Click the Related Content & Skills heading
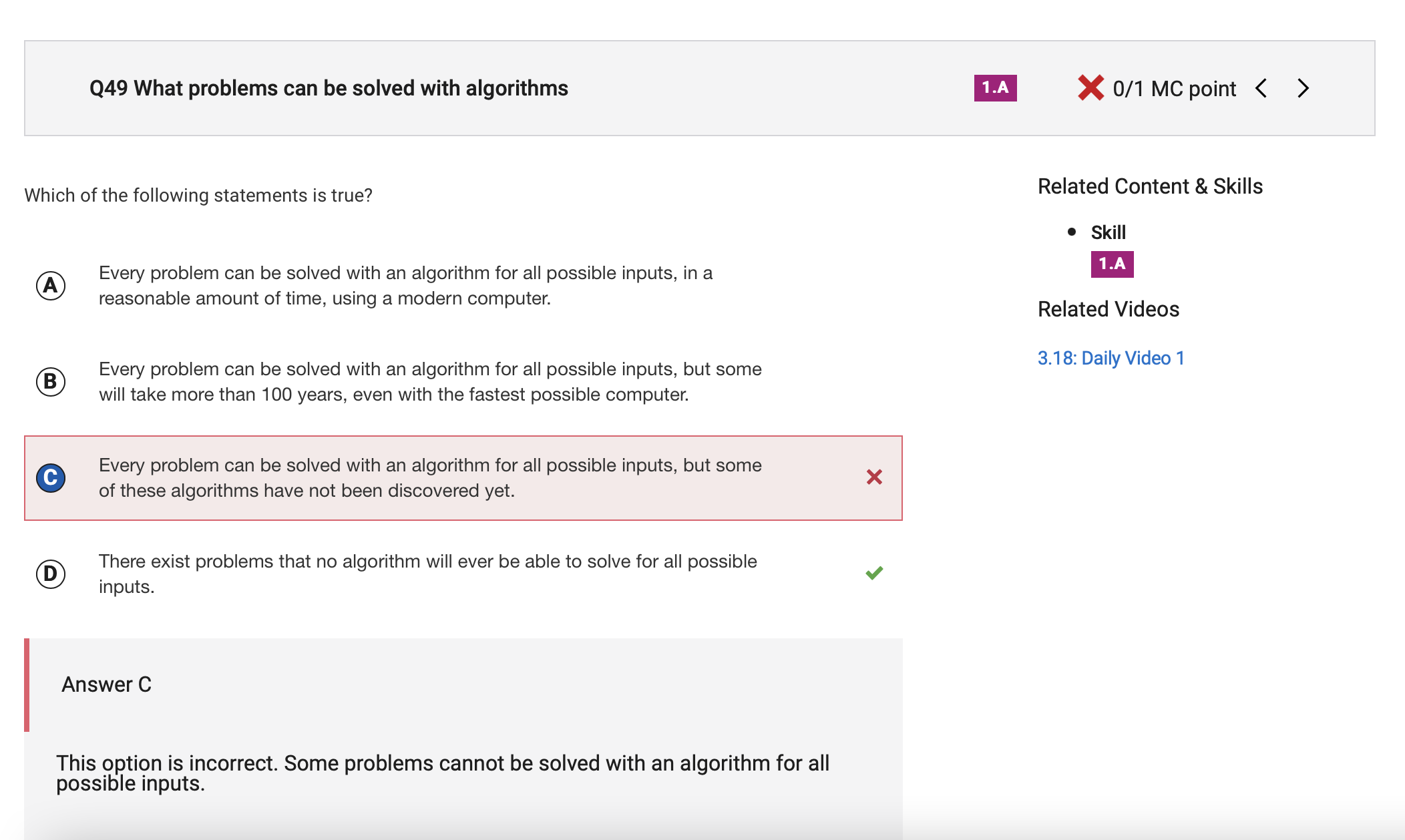 1150,186
